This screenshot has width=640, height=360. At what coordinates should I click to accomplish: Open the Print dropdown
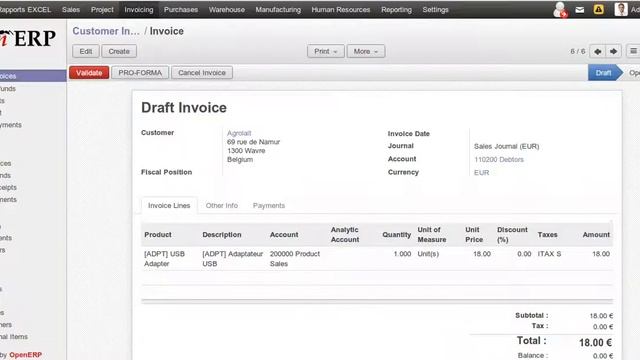coord(325,51)
